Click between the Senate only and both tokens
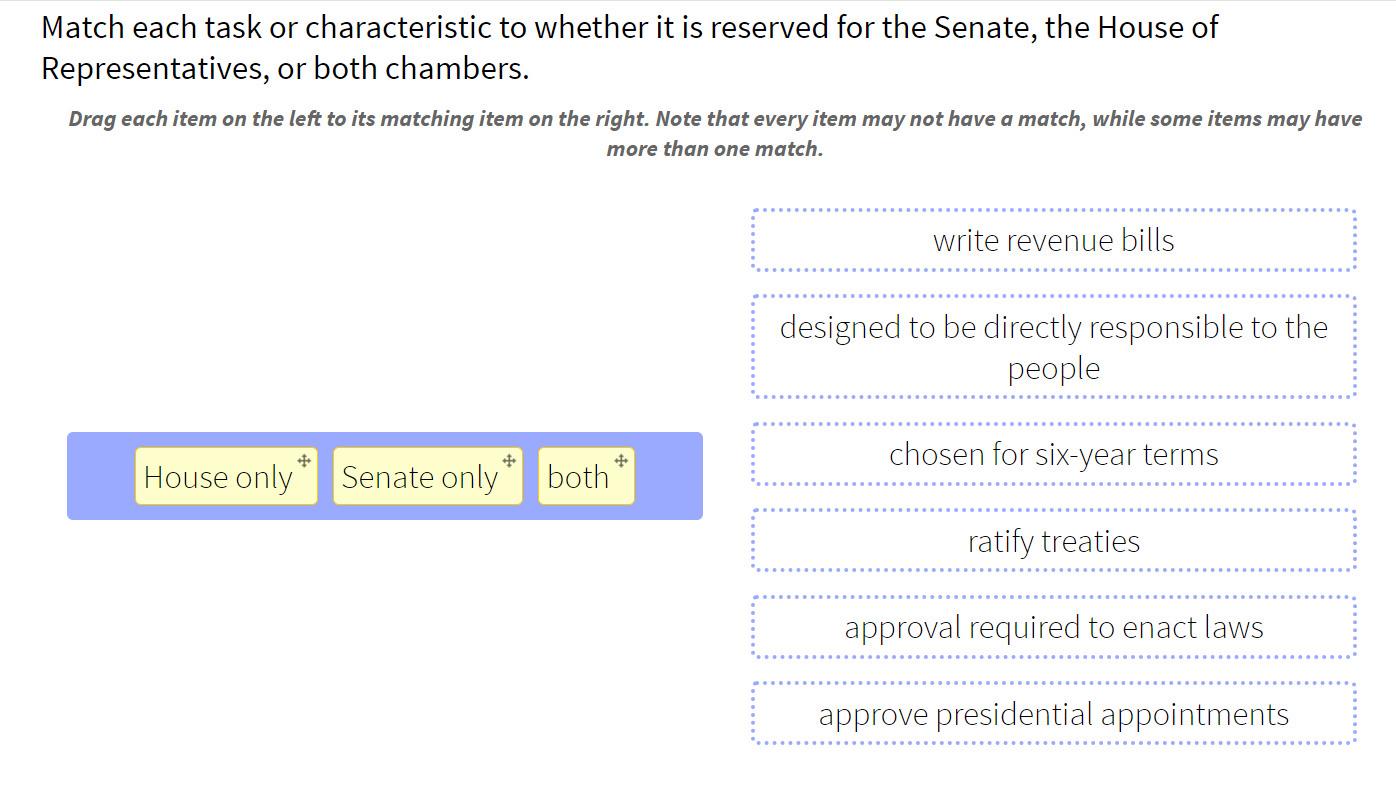This screenshot has width=1396, height=805. tap(530, 477)
